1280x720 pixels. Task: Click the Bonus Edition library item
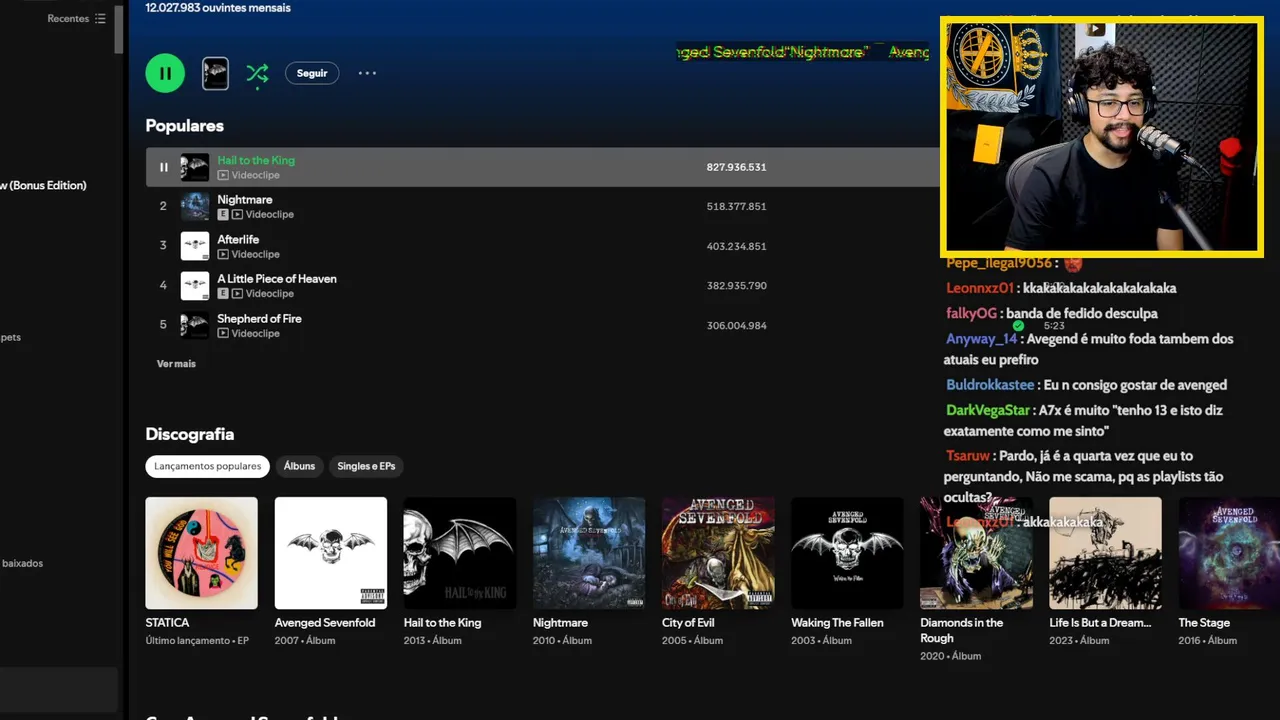[43, 185]
